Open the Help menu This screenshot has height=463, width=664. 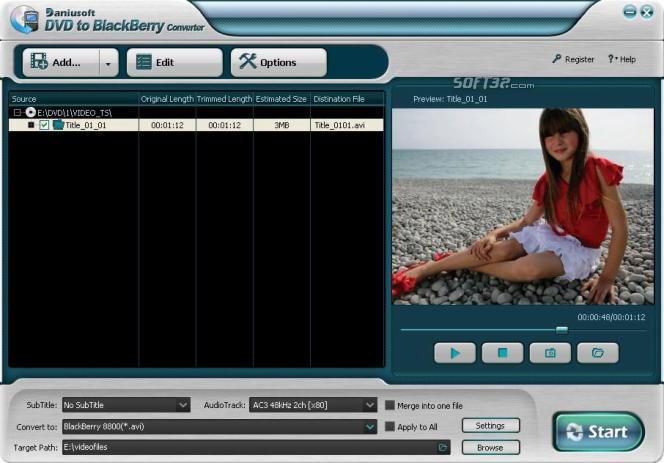622,59
